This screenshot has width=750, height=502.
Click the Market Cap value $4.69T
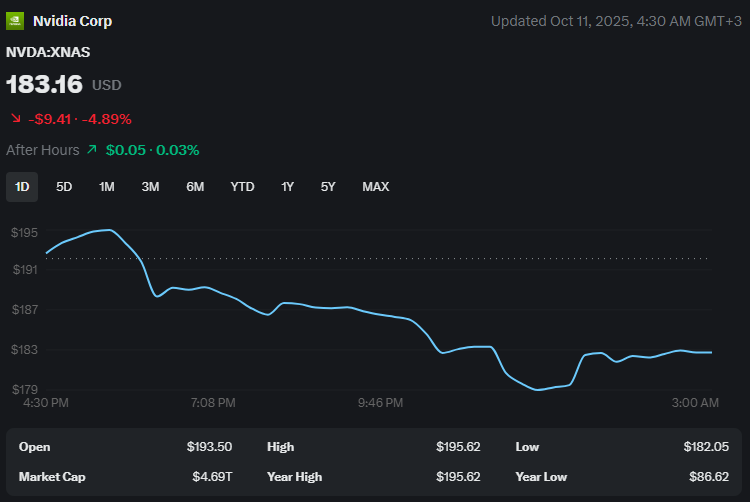point(212,477)
